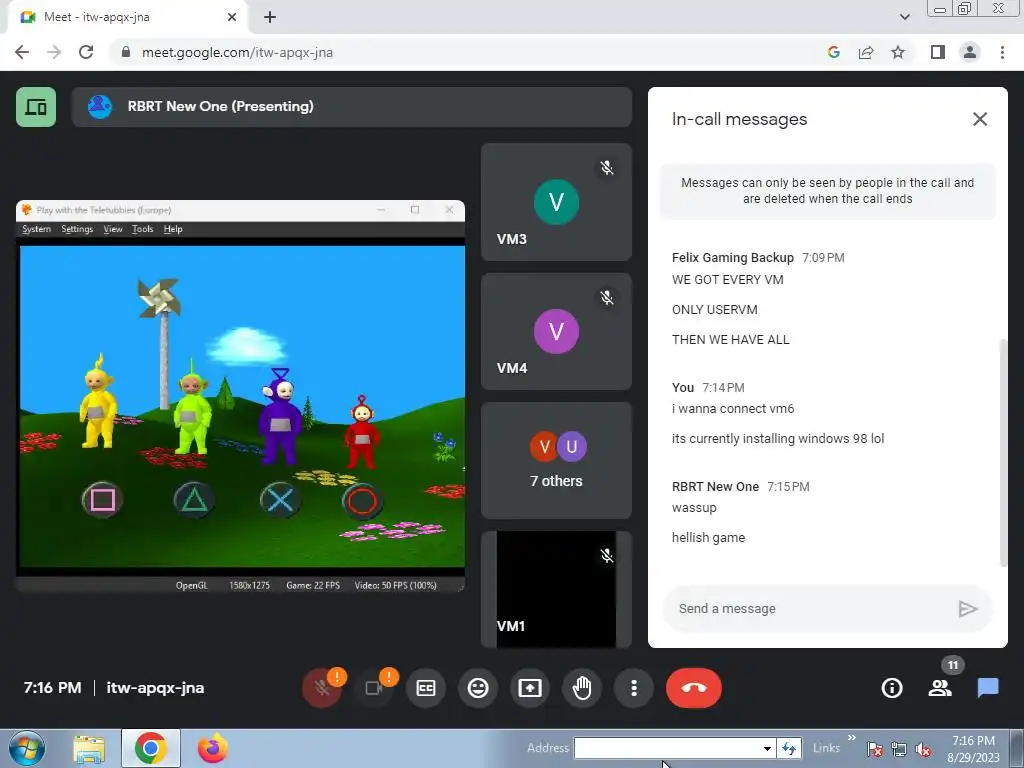The image size is (1024, 768).
Task: Click the blue cross button in game
Action: 280,500
